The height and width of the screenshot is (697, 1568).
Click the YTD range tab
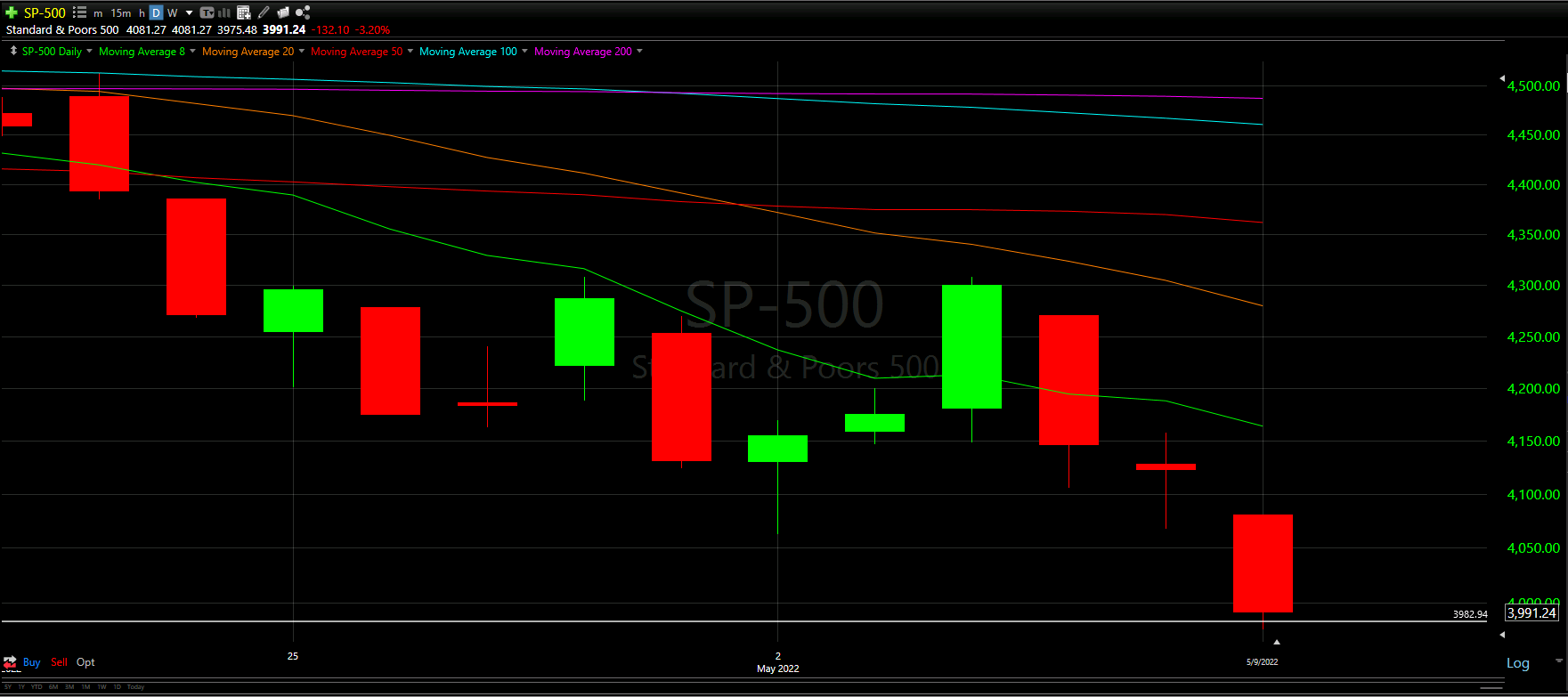[37, 687]
